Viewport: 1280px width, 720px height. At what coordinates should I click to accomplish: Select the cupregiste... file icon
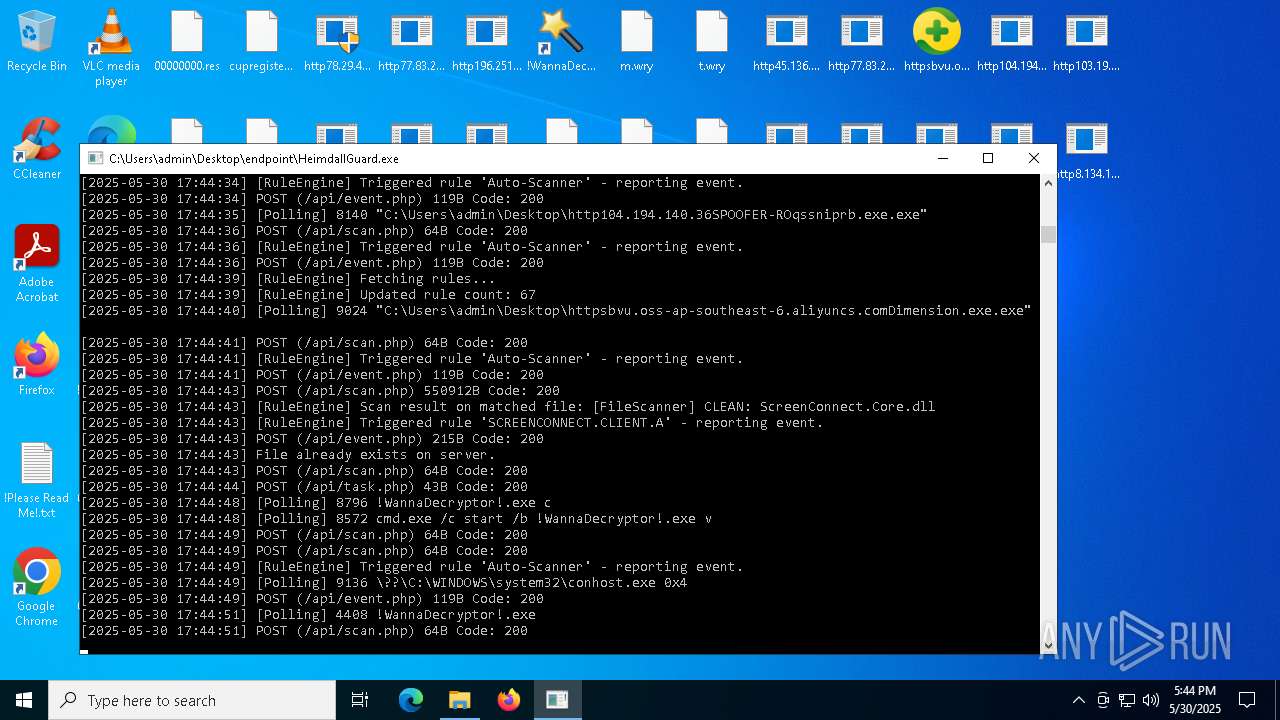point(262,41)
